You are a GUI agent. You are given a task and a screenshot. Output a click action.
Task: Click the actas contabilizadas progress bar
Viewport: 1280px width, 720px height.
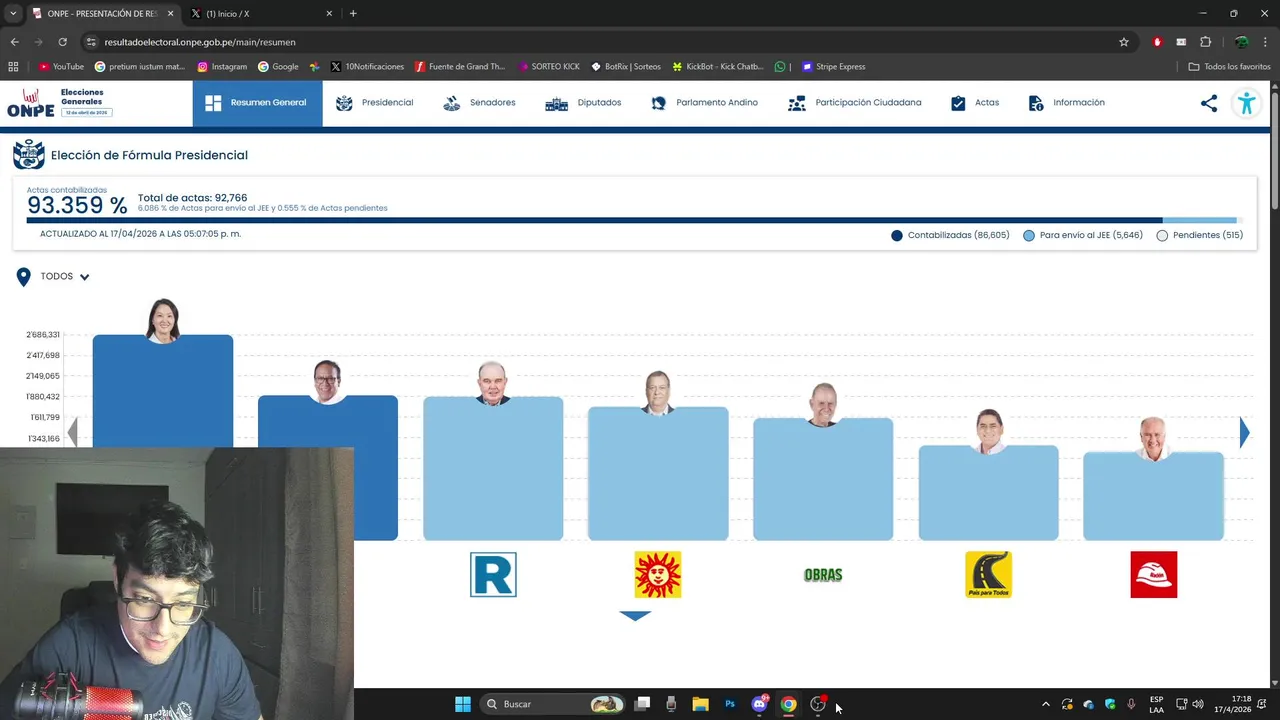coord(634,220)
